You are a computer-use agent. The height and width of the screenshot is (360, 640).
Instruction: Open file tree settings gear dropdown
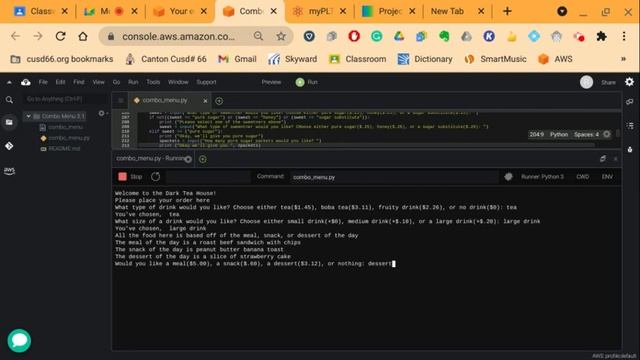point(102,113)
